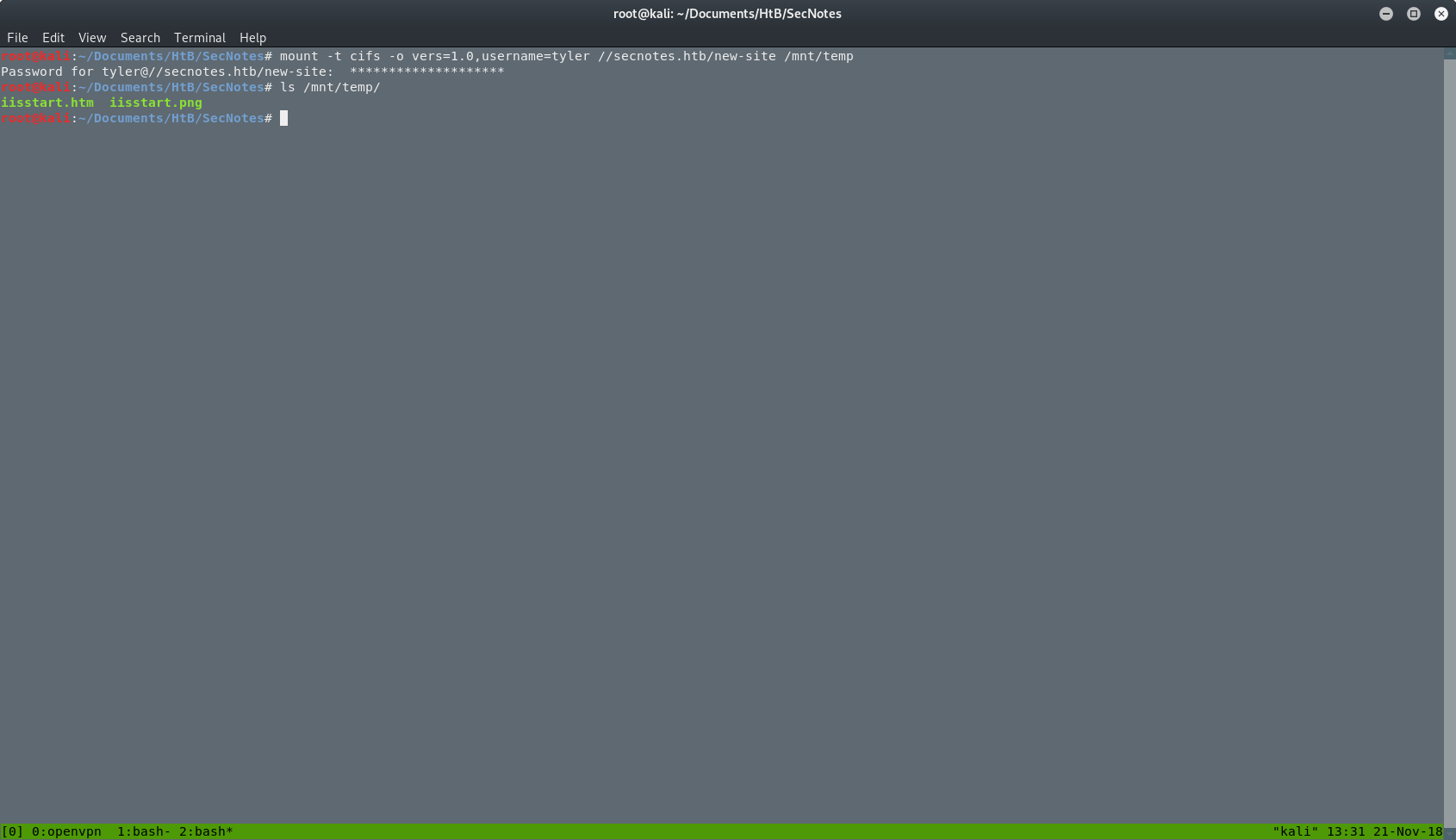This screenshot has width=1456, height=840.
Task: Close the terminal window
Action: click(x=1441, y=14)
